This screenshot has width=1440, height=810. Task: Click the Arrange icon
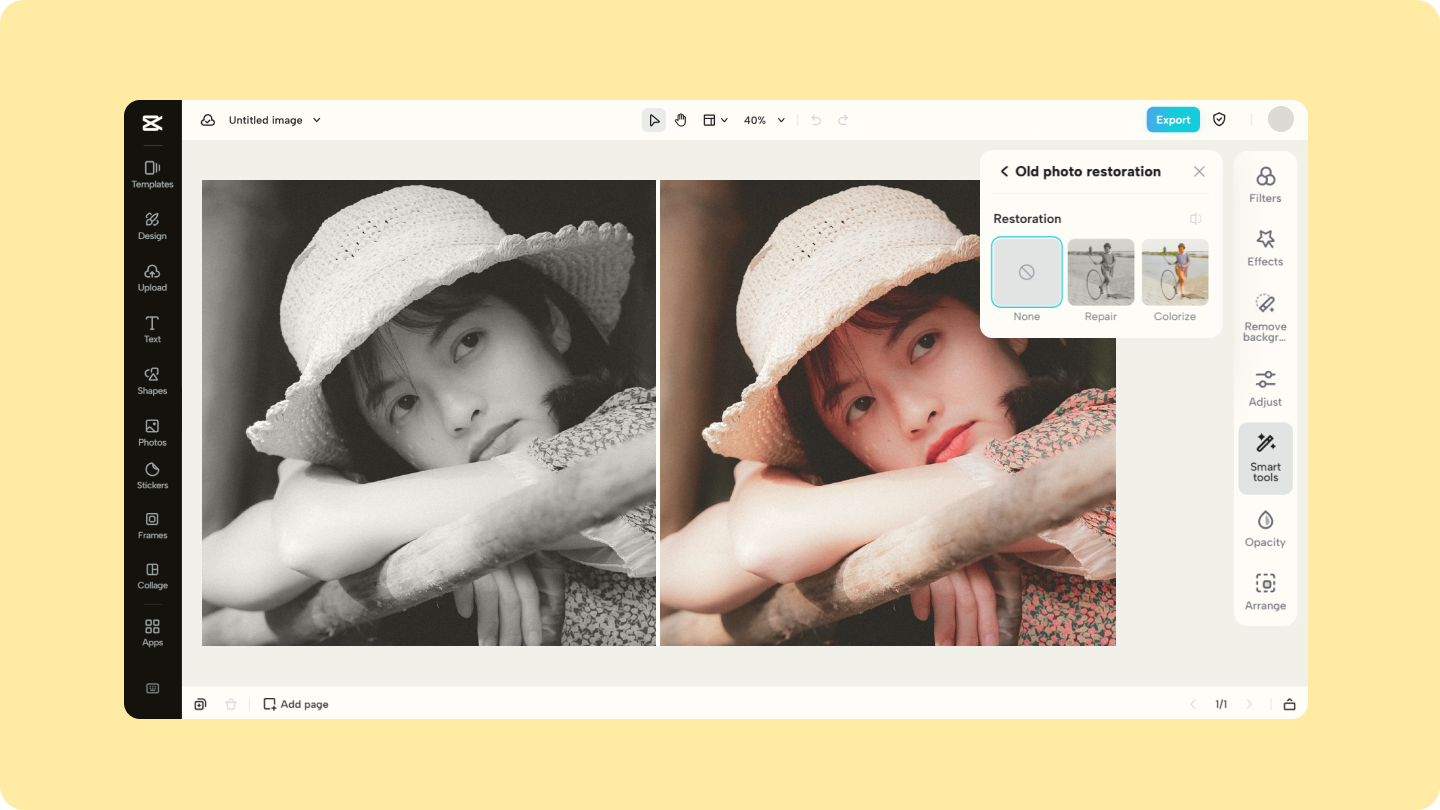pyautogui.click(x=1265, y=590)
